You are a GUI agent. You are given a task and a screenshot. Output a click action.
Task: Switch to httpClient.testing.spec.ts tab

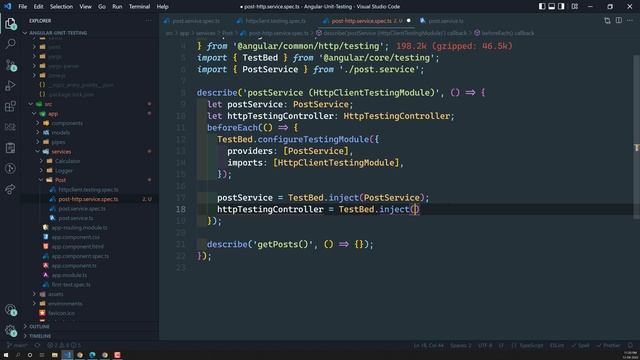275,21
